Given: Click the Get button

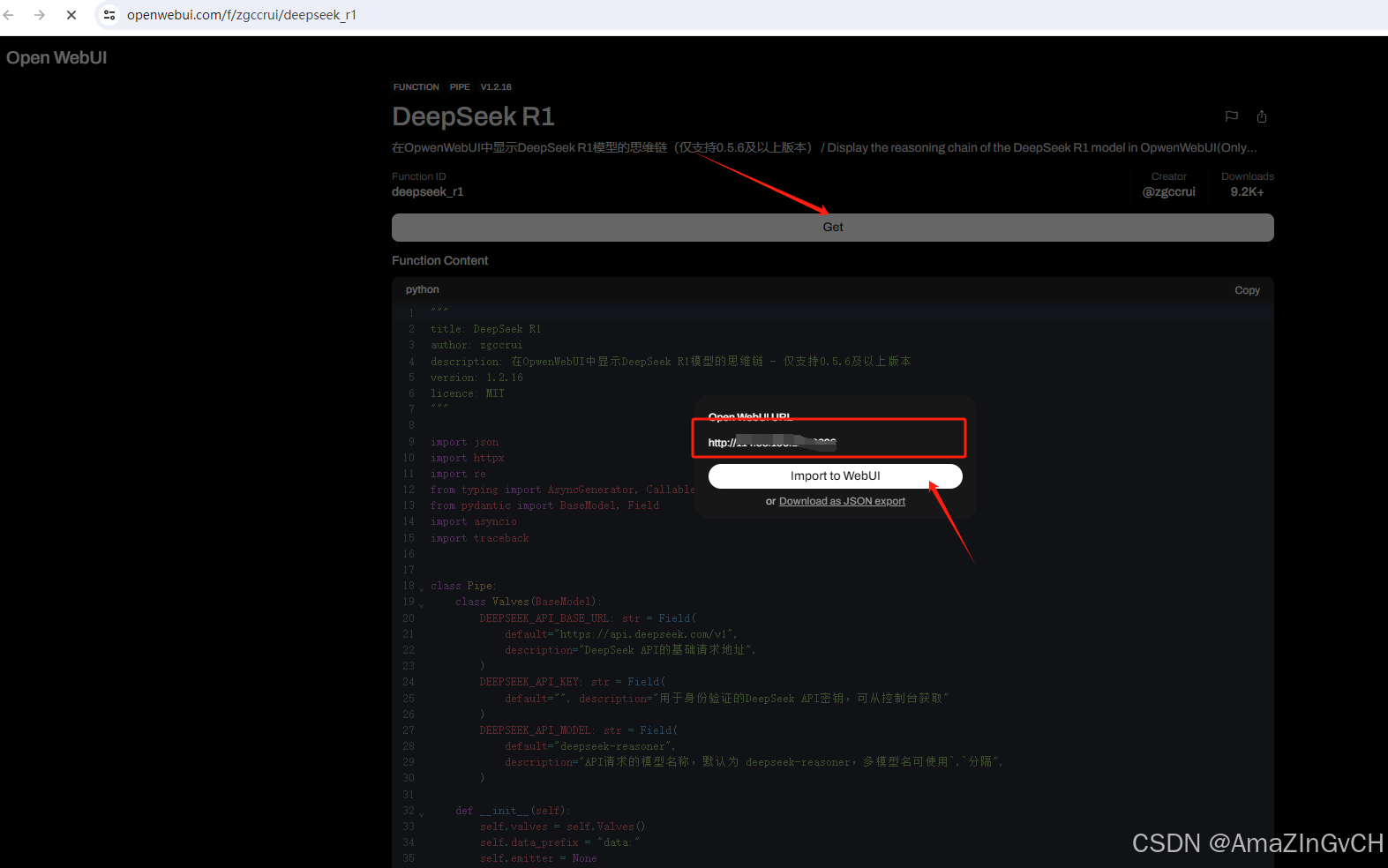Looking at the screenshot, I should click(x=833, y=228).
